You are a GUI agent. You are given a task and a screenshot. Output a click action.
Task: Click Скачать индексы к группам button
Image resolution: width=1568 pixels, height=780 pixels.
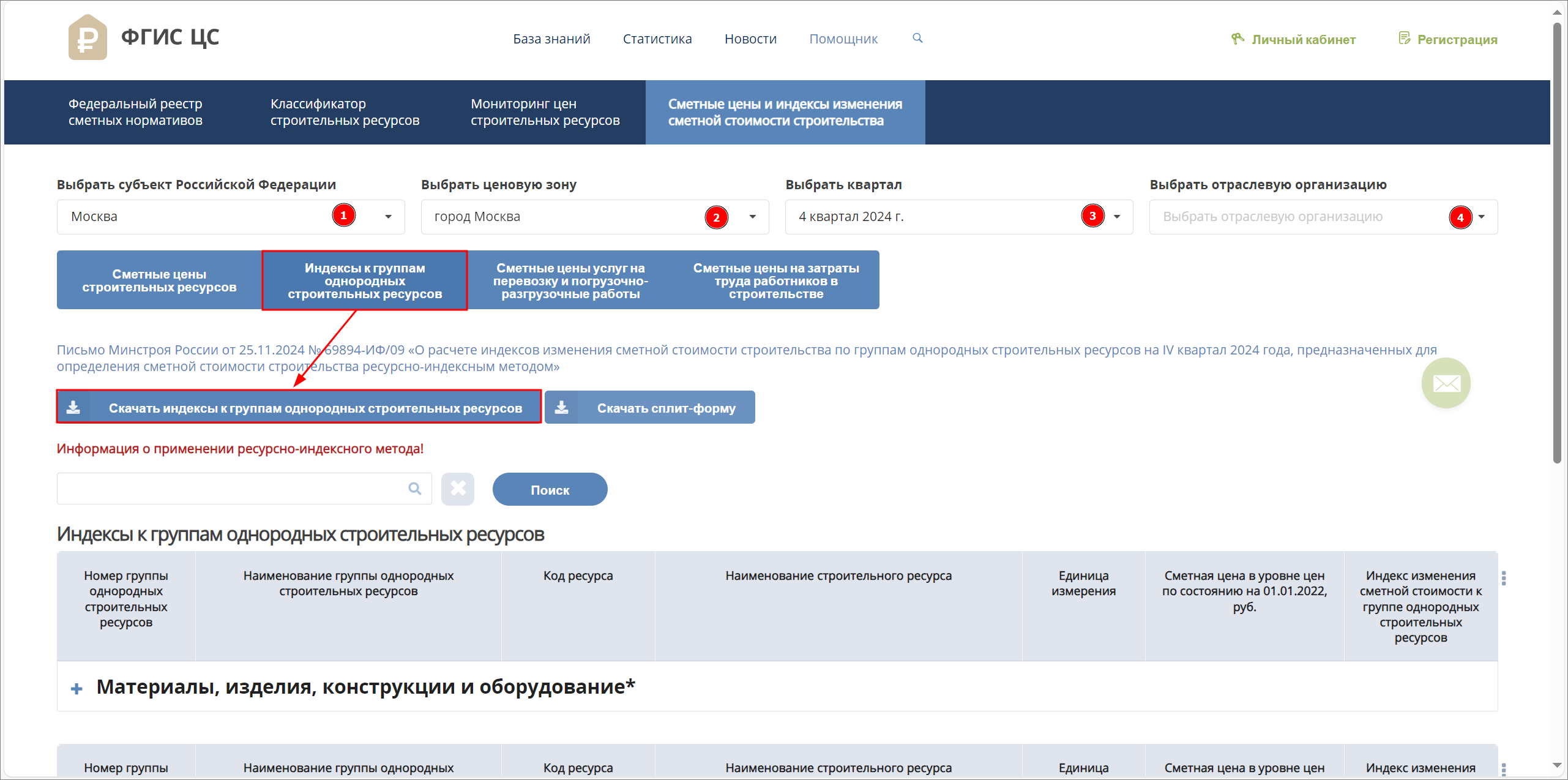point(299,407)
